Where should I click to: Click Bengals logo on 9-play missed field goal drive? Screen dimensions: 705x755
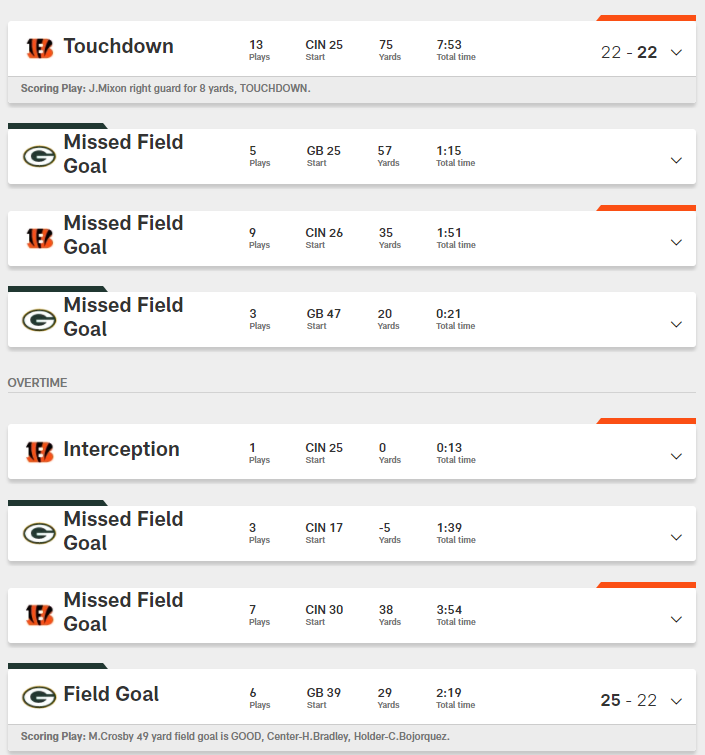pyautogui.click(x=40, y=237)
